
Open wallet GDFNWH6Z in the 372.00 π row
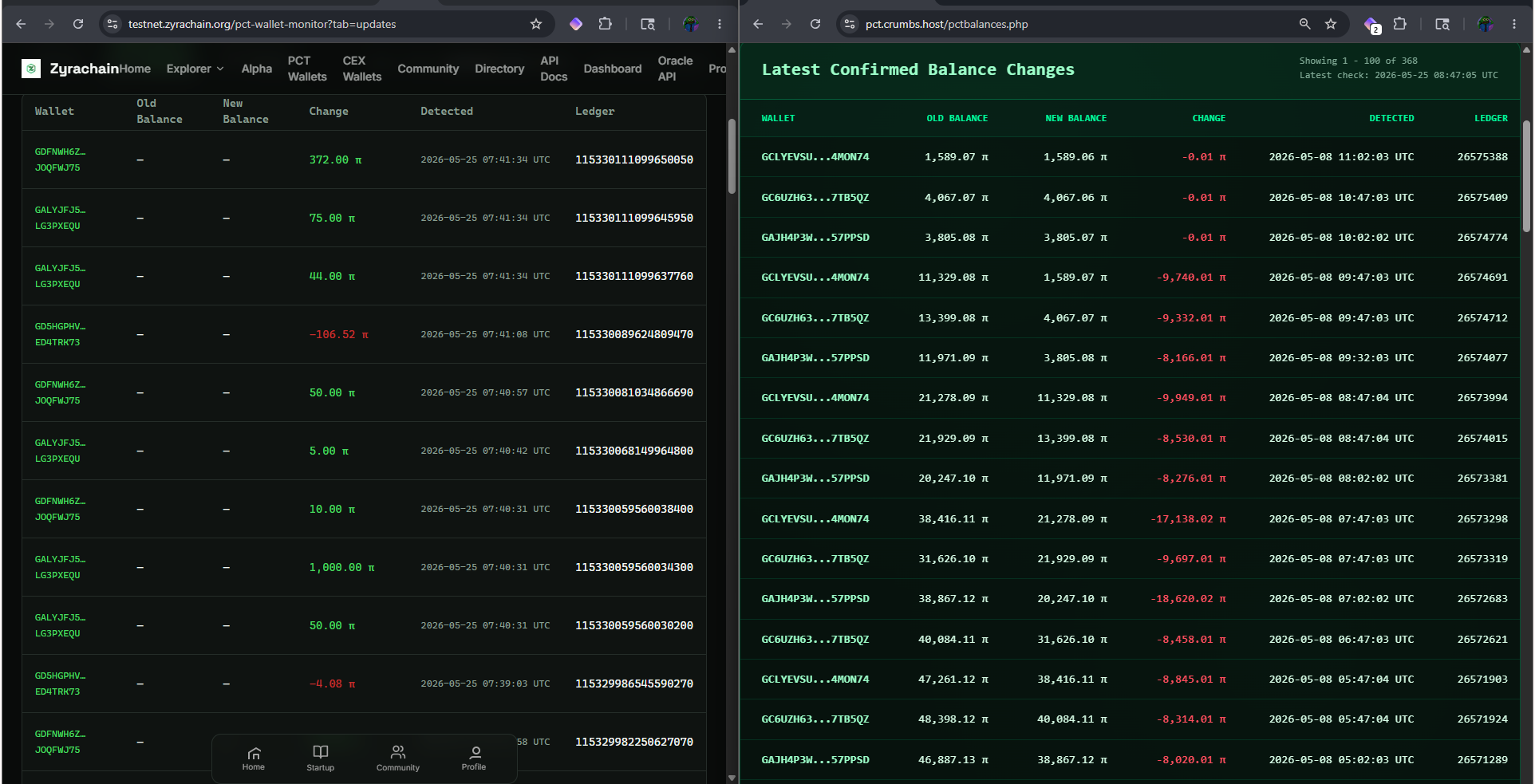pos(60,160)
